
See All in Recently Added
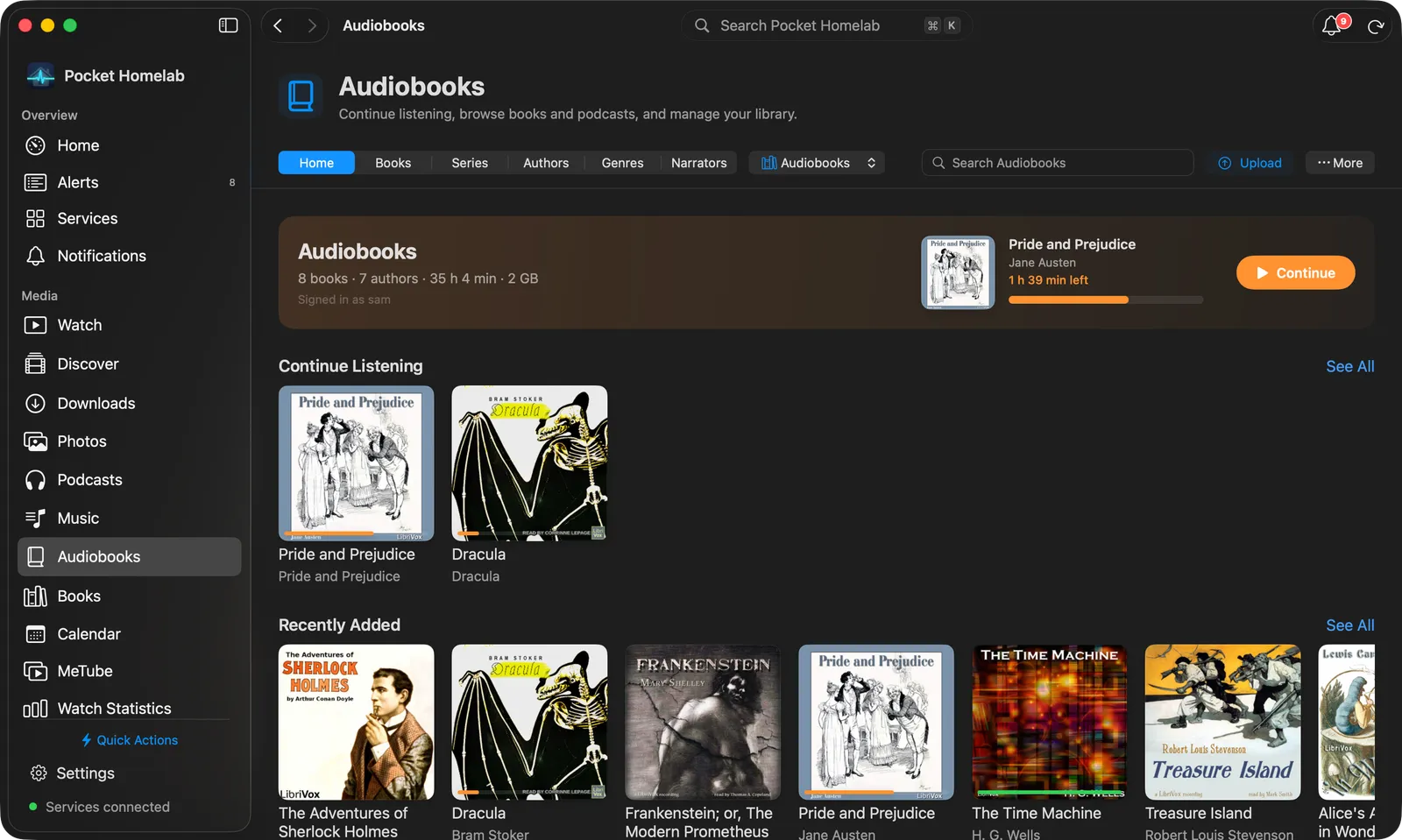(1349, 625)
